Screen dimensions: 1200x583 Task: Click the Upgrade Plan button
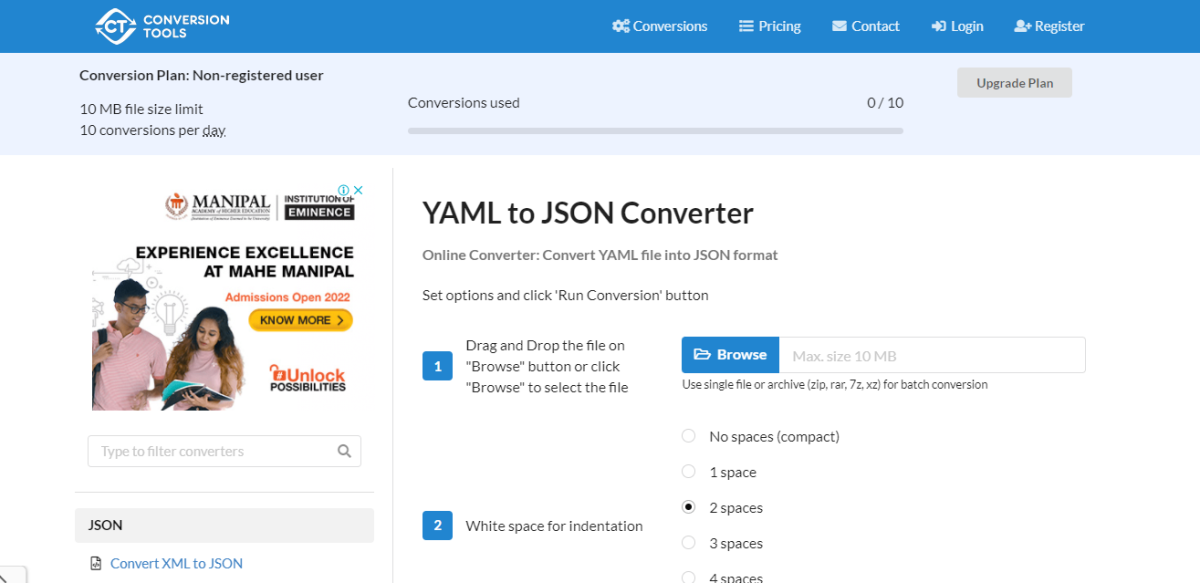[1014, 83]
